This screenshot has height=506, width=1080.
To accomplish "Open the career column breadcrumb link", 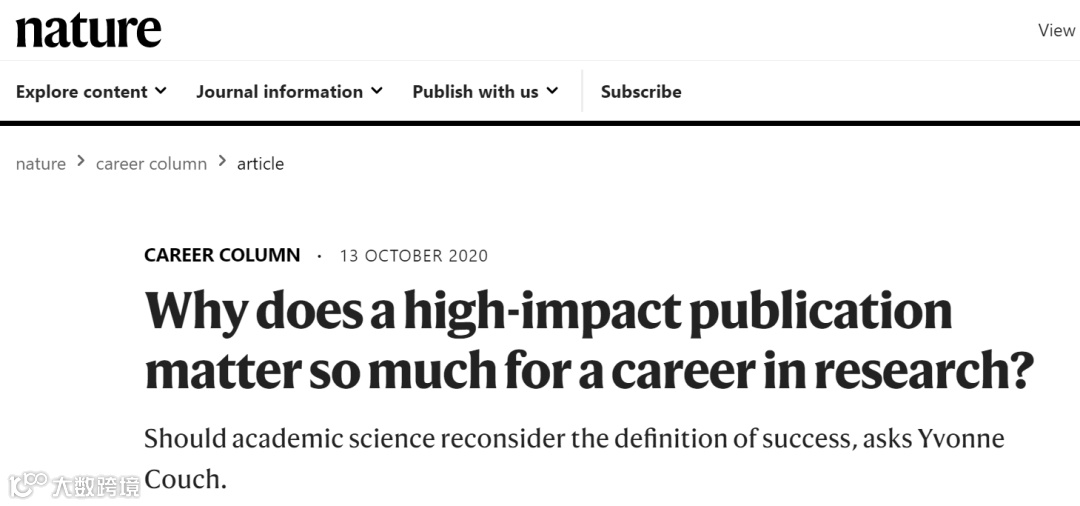I will click(x=151, y=164).
